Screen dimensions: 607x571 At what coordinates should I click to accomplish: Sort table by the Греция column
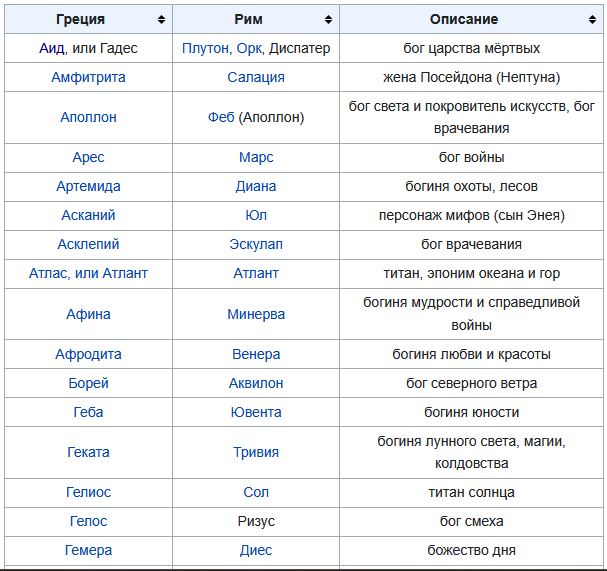click(x=161, y=20)
